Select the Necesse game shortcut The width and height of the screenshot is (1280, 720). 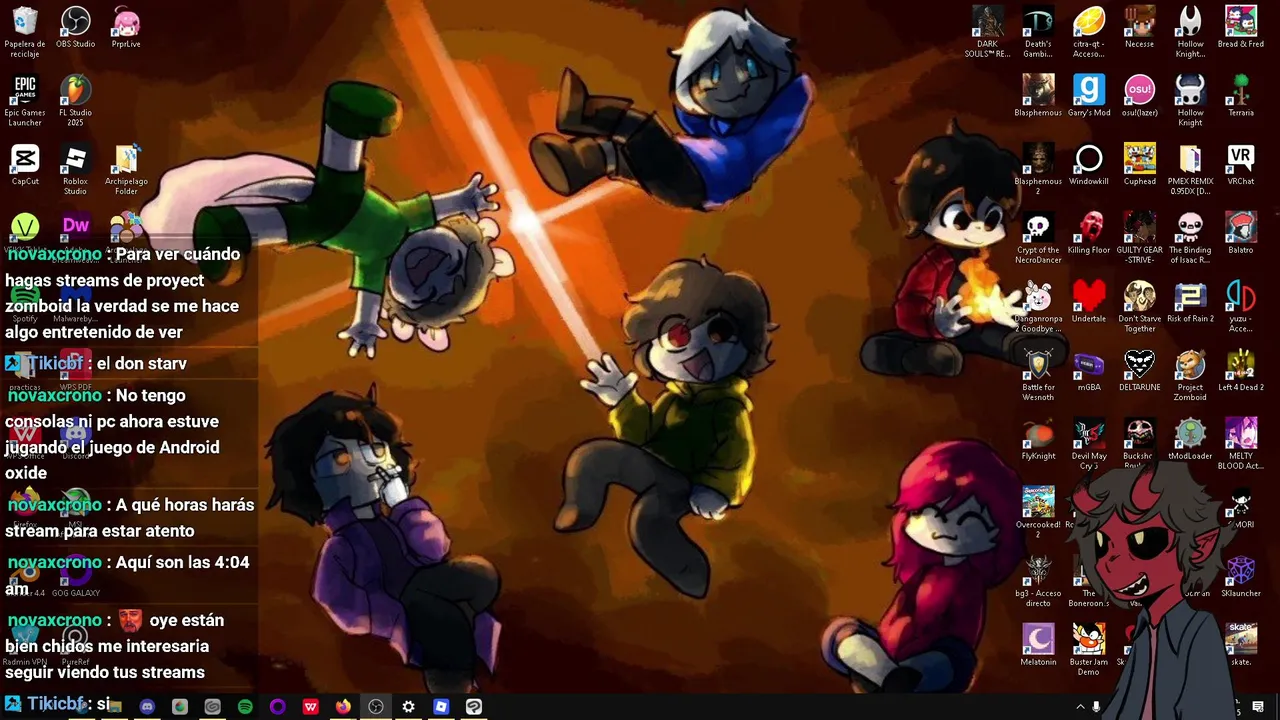pyautogui.click(x=1139, y=28)
